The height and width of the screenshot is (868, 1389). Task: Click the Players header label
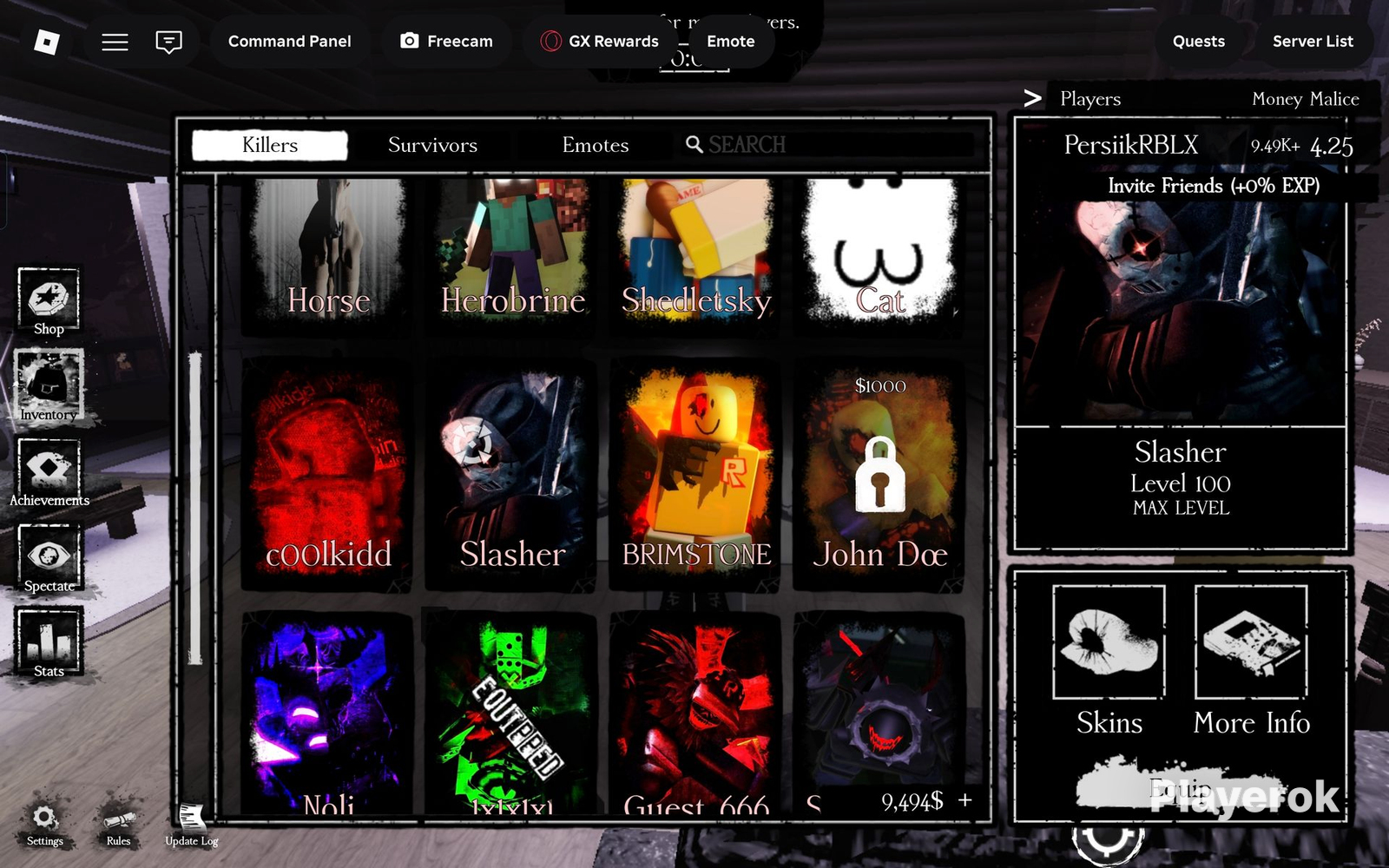1090,99
